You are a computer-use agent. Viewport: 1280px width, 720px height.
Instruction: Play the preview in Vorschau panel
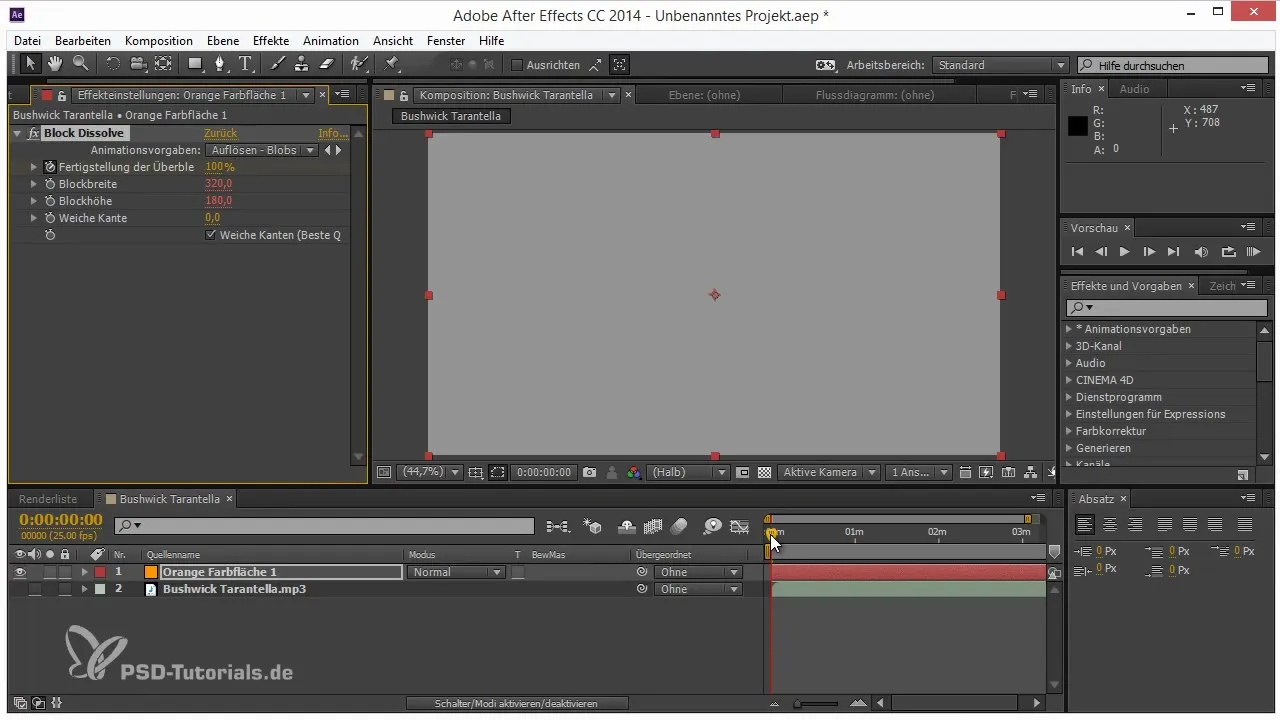point(1125,252)
